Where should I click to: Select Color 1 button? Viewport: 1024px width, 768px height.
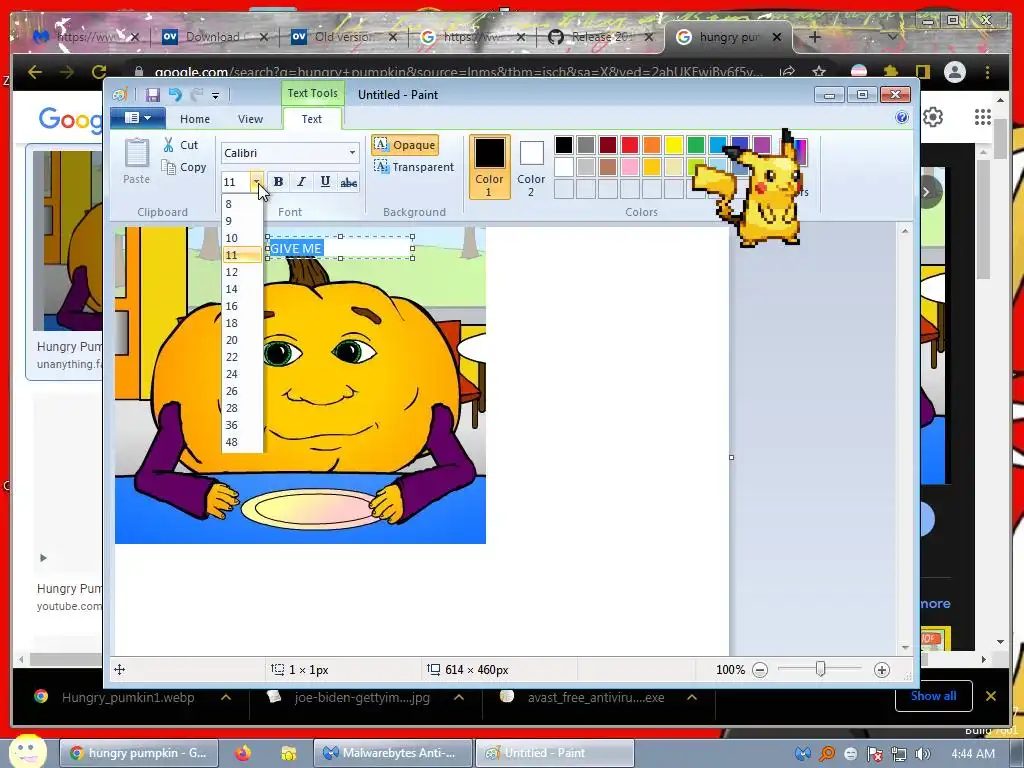pyautogui.click(x=489, y=167)
